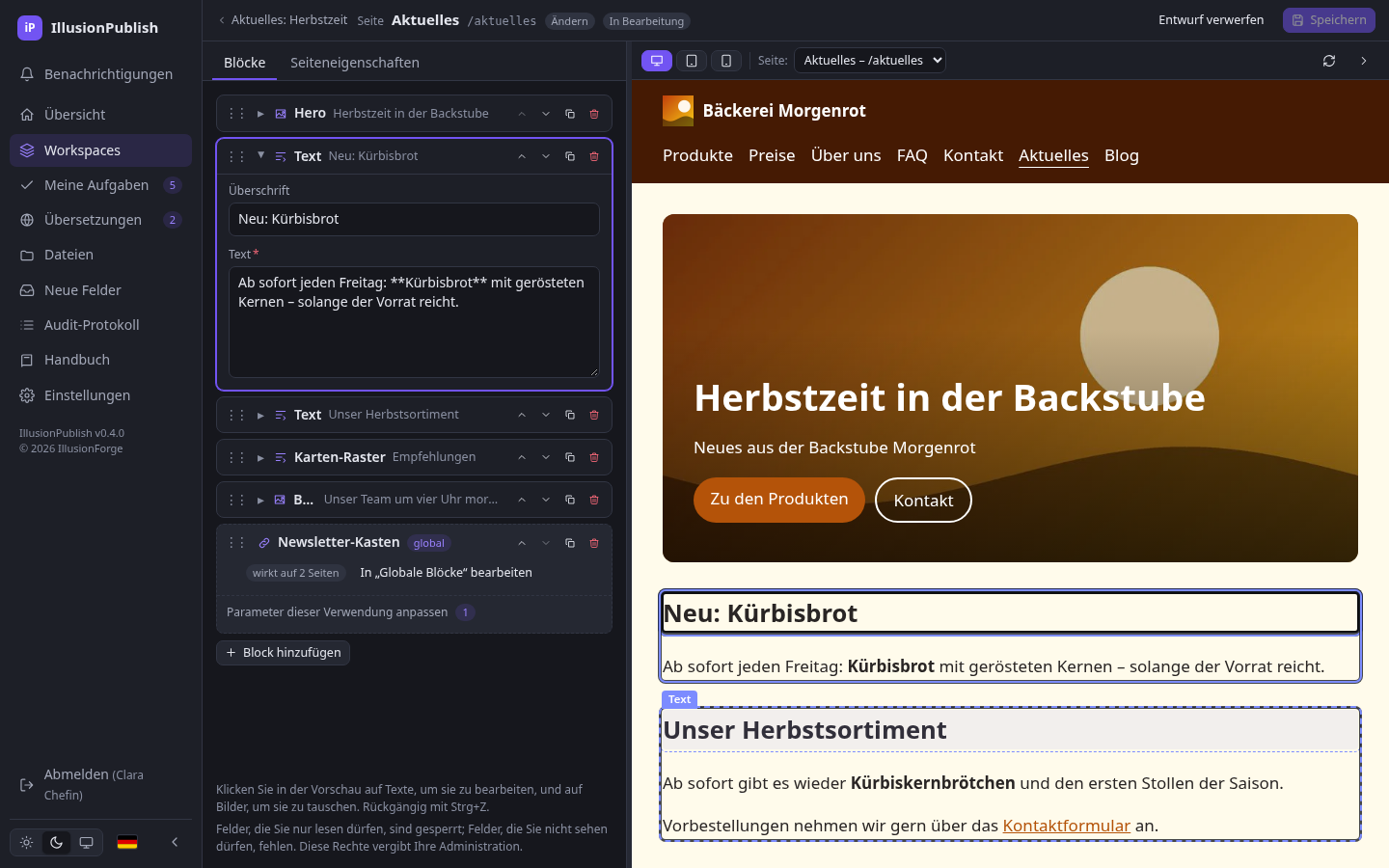
Task: Expand the Karten-Raster block
Action: [x=260, y=457]
